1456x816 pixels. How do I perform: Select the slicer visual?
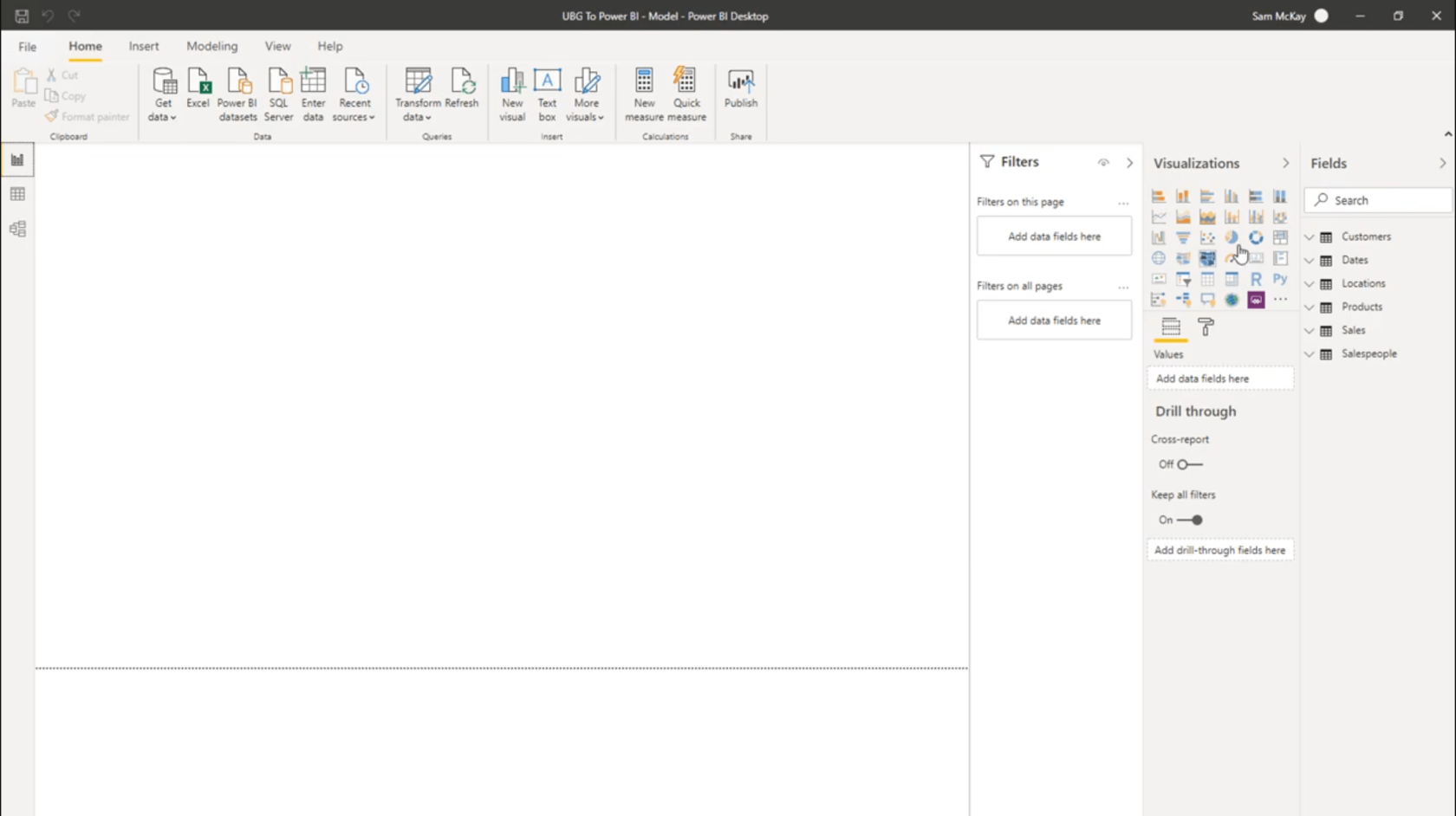(1183, 279)
